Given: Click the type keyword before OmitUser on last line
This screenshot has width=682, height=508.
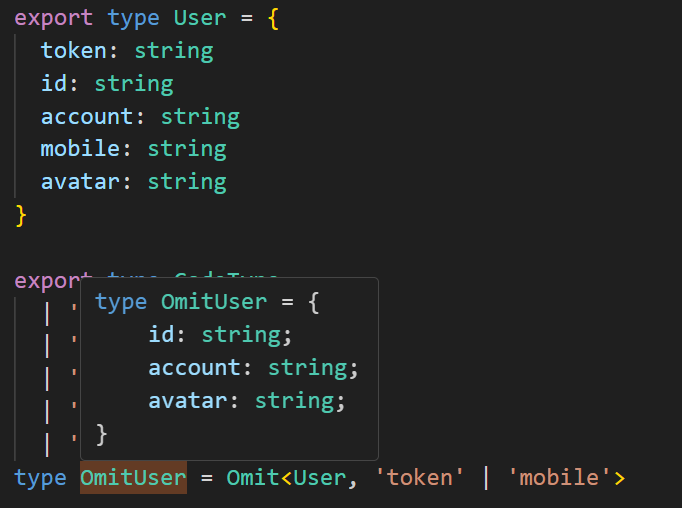Looking at the screenshot, I should (40, 478).
